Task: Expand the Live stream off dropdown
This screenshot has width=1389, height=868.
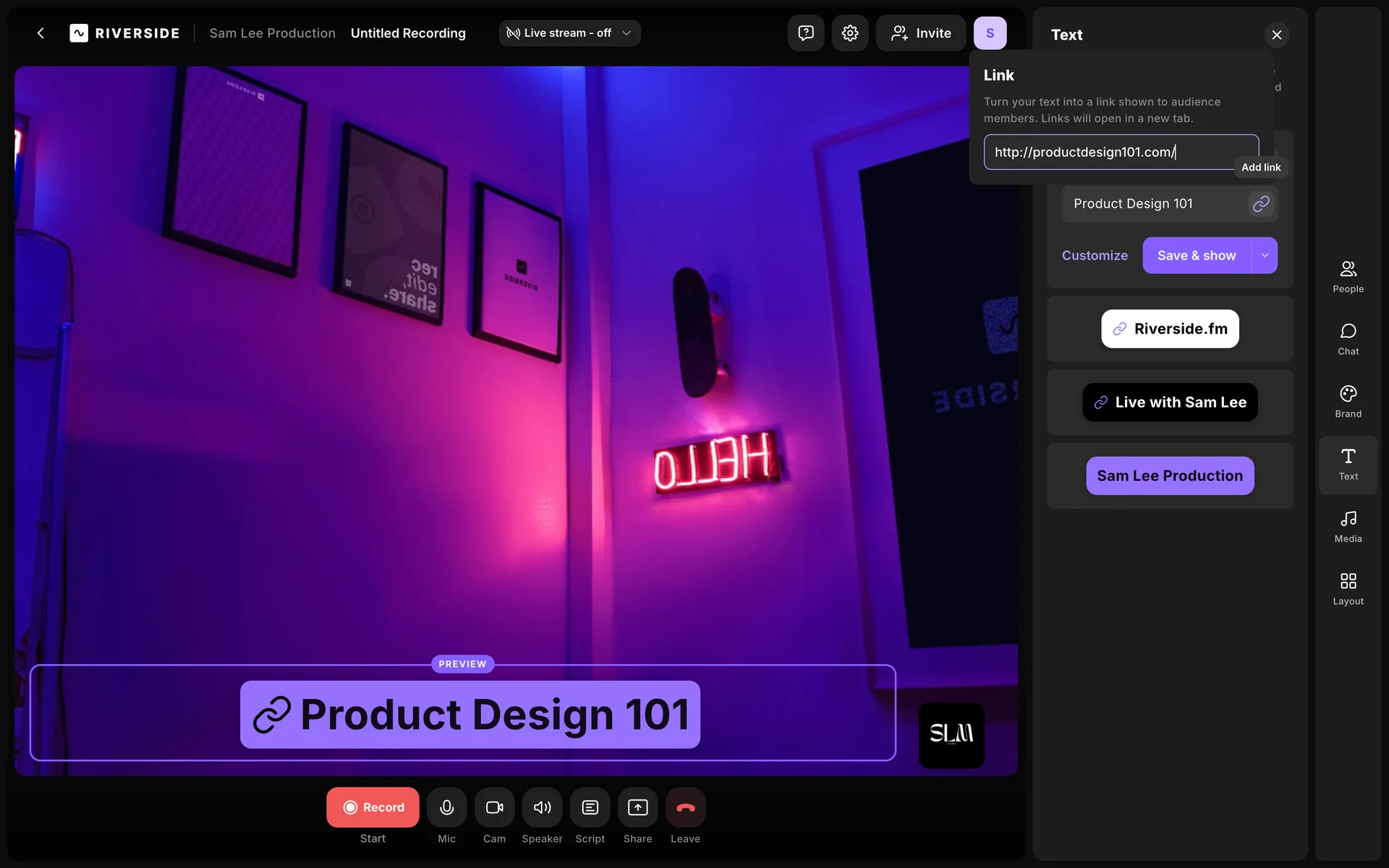Action: coord(569,33)
